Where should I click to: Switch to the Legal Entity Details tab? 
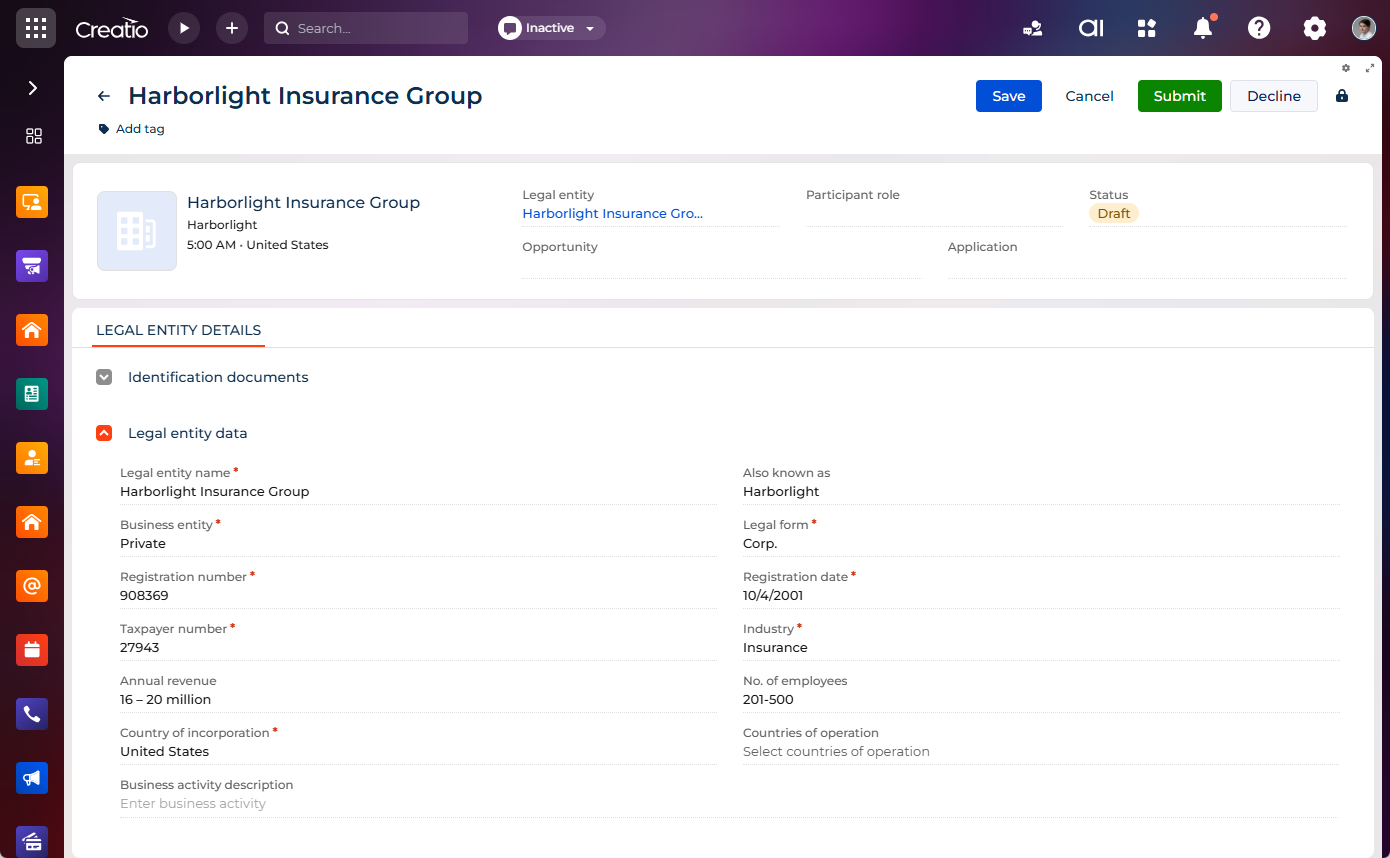tap(178, 330)
